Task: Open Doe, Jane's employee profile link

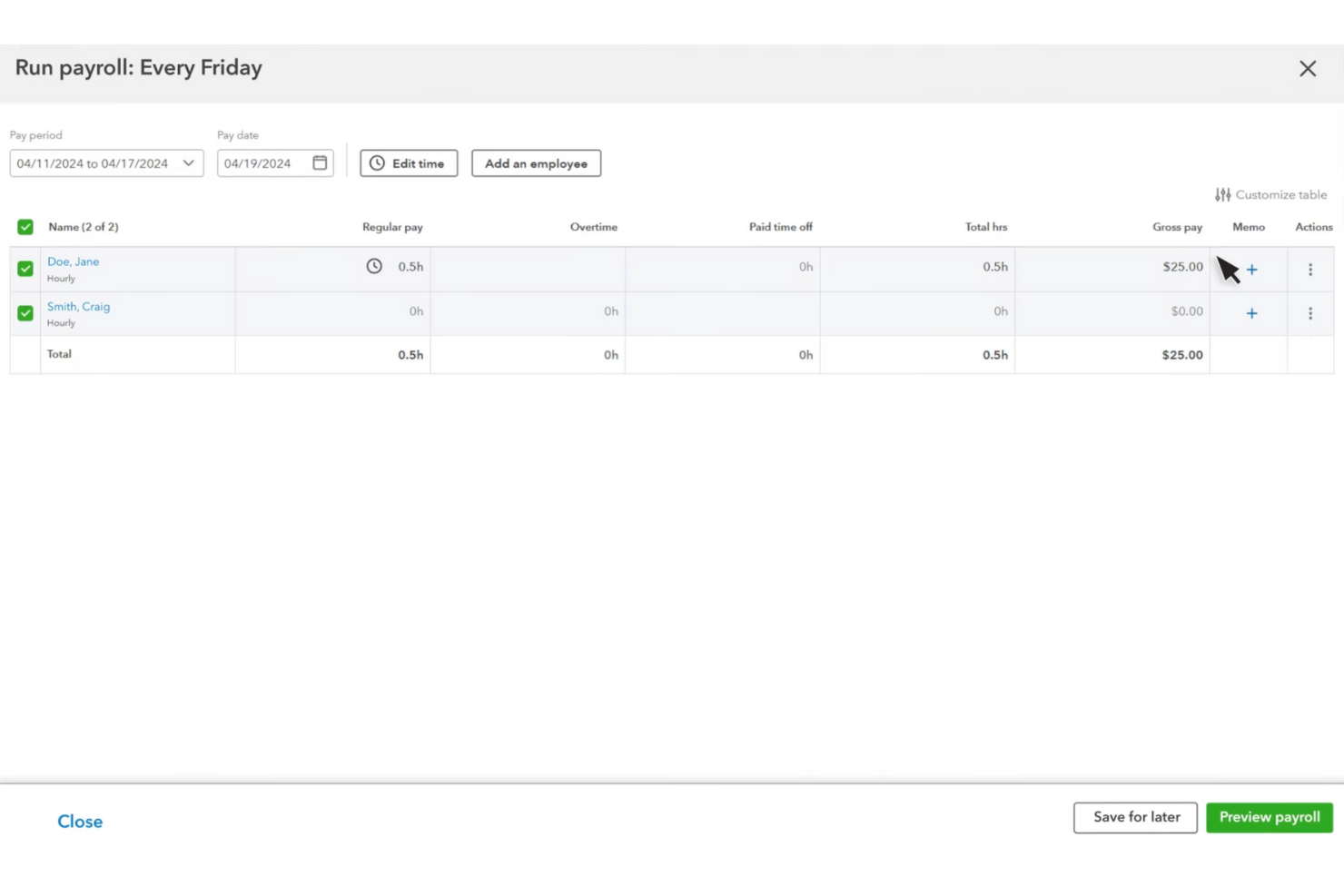Action: (73, 261)
